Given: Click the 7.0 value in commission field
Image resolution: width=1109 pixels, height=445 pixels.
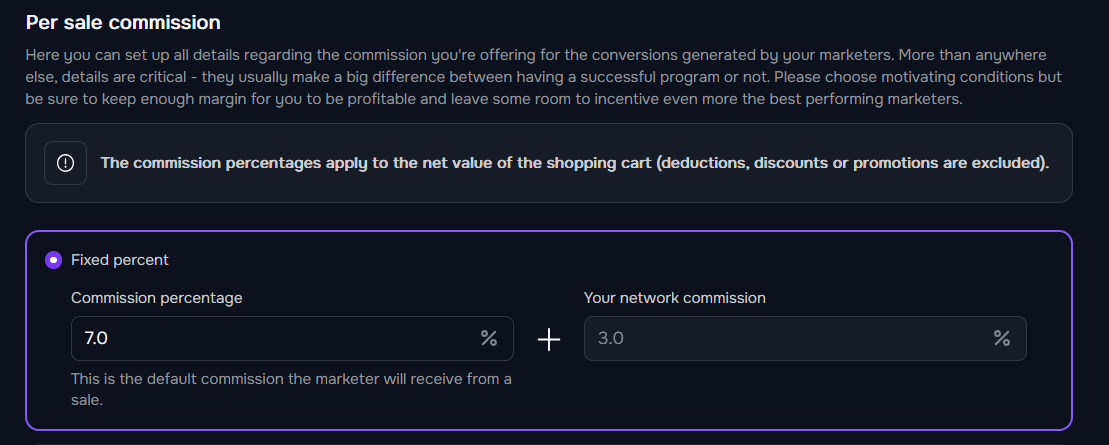Looking at the screenshot, I should pos(95,338).
